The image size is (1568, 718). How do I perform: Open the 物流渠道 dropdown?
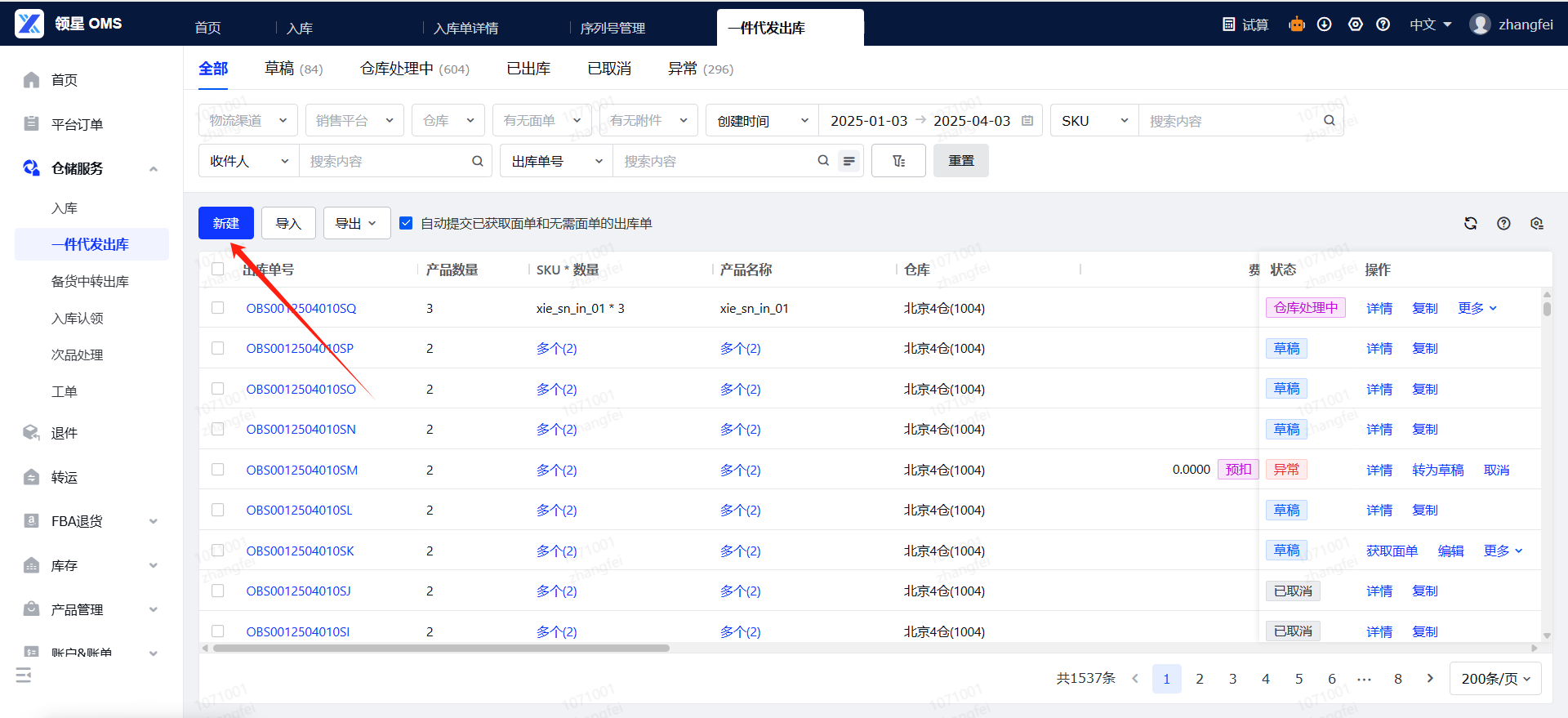coord(248,120)
